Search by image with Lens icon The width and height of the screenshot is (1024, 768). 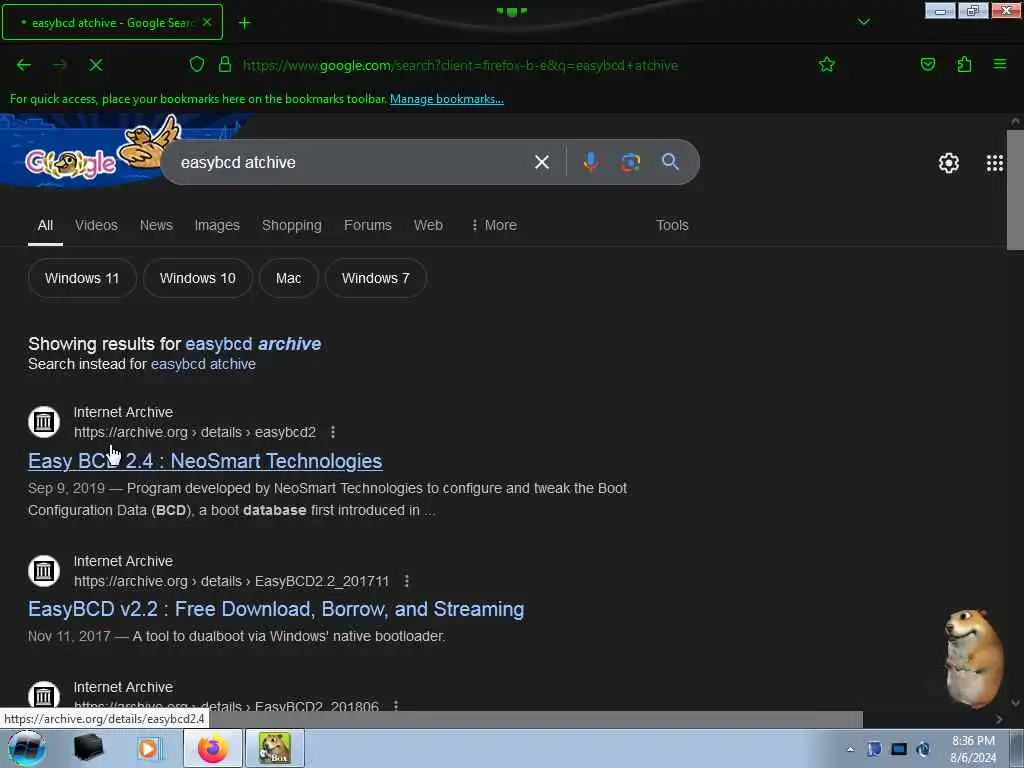click(x=630, y=162)
